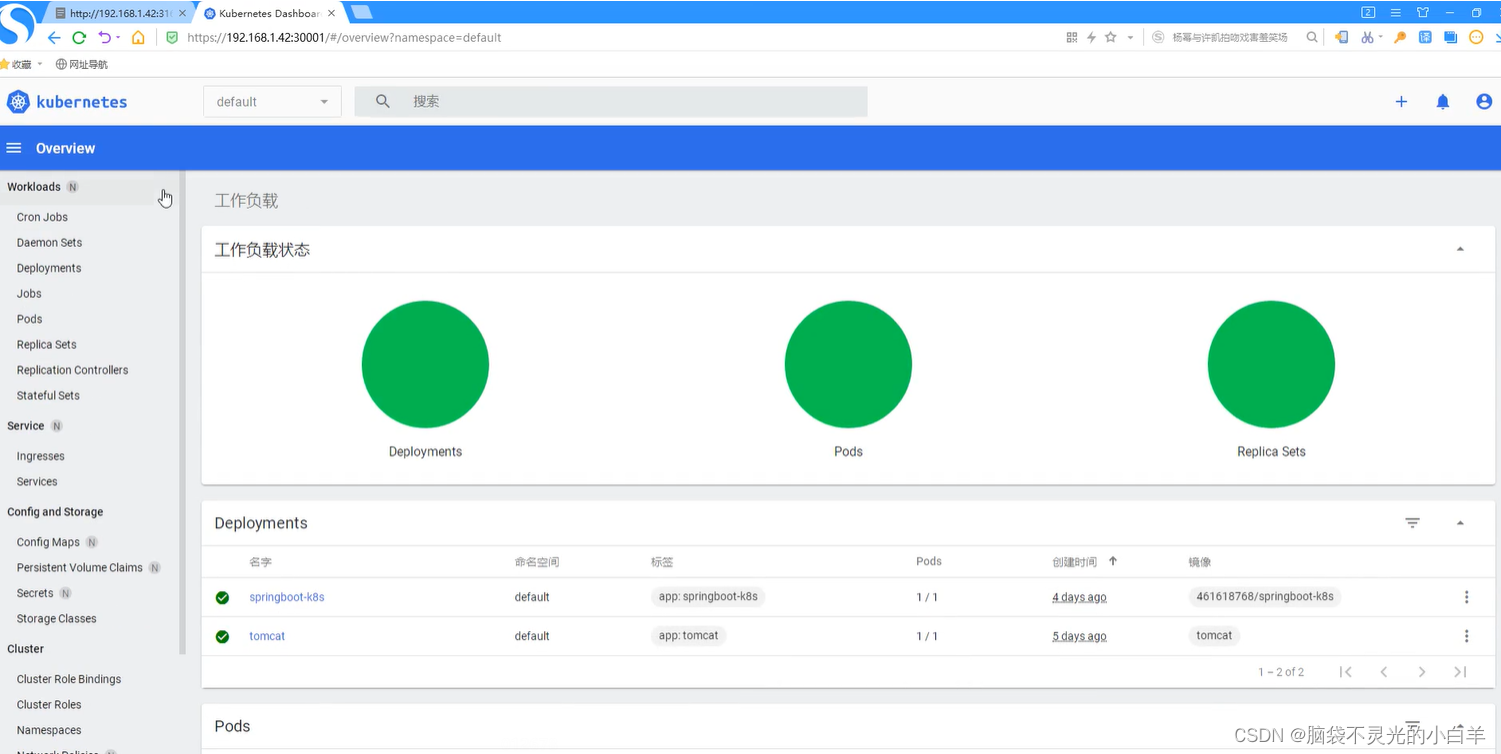The image size is (1501, 754).
Task: Collapse the Deployments card
Action: [x=1460, y=523]
